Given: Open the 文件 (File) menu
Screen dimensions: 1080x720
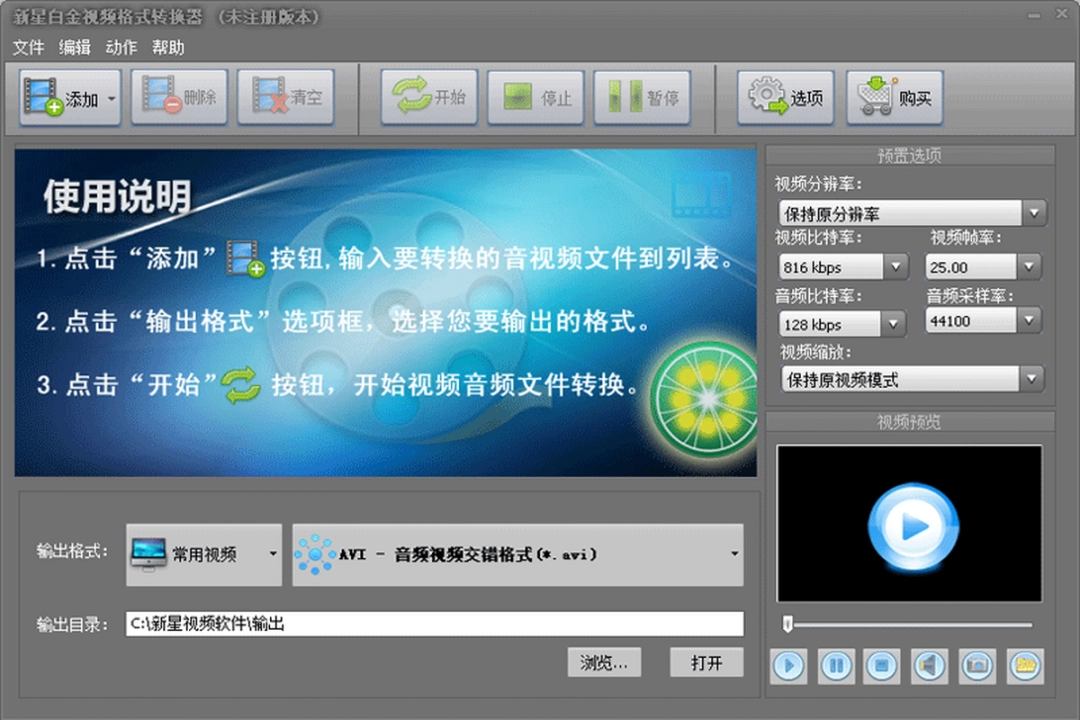Looking at the screenshot, I should 26,46.
